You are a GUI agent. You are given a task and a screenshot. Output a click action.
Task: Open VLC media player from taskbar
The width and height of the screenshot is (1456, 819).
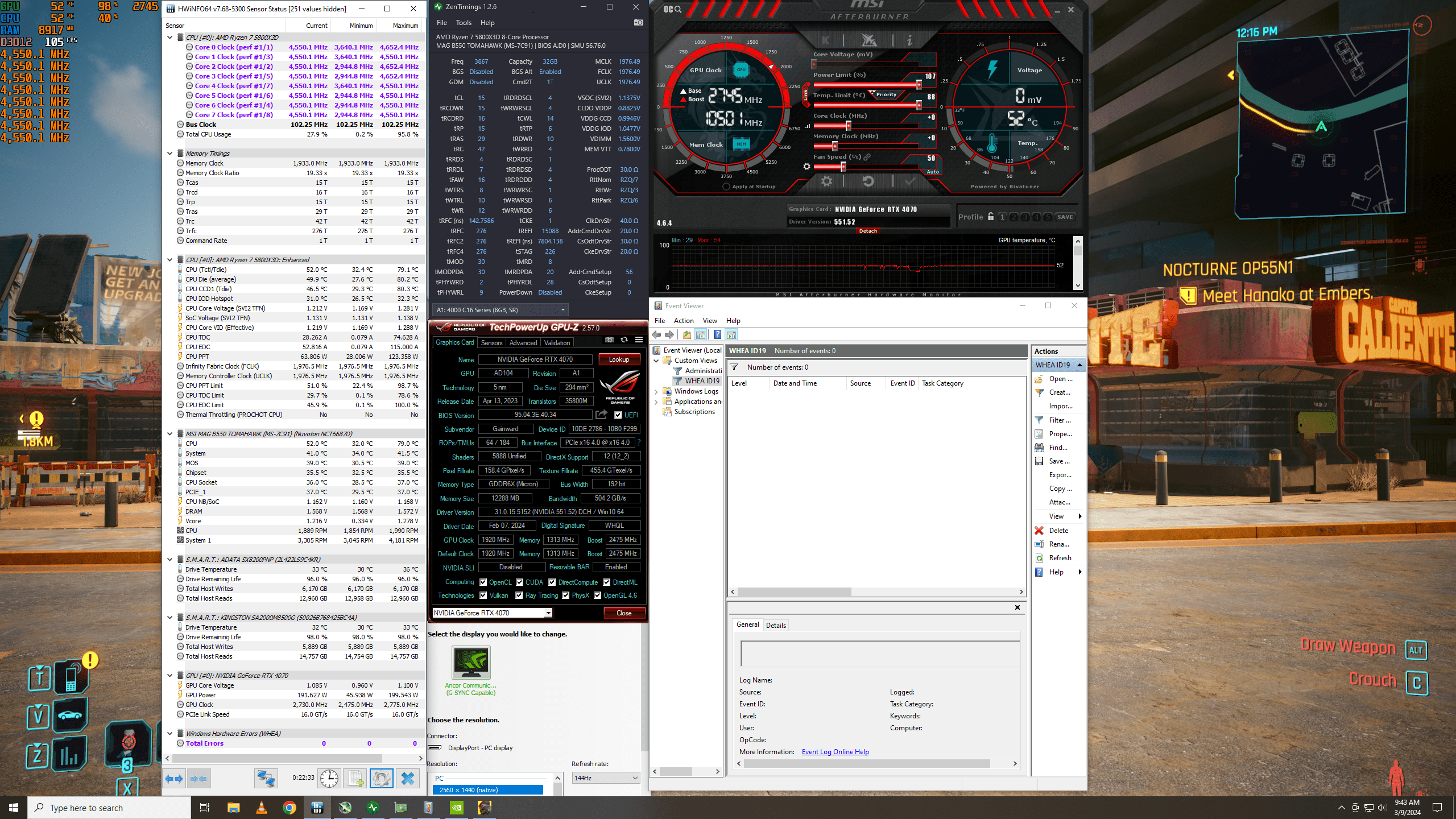(x=262, y=808)
